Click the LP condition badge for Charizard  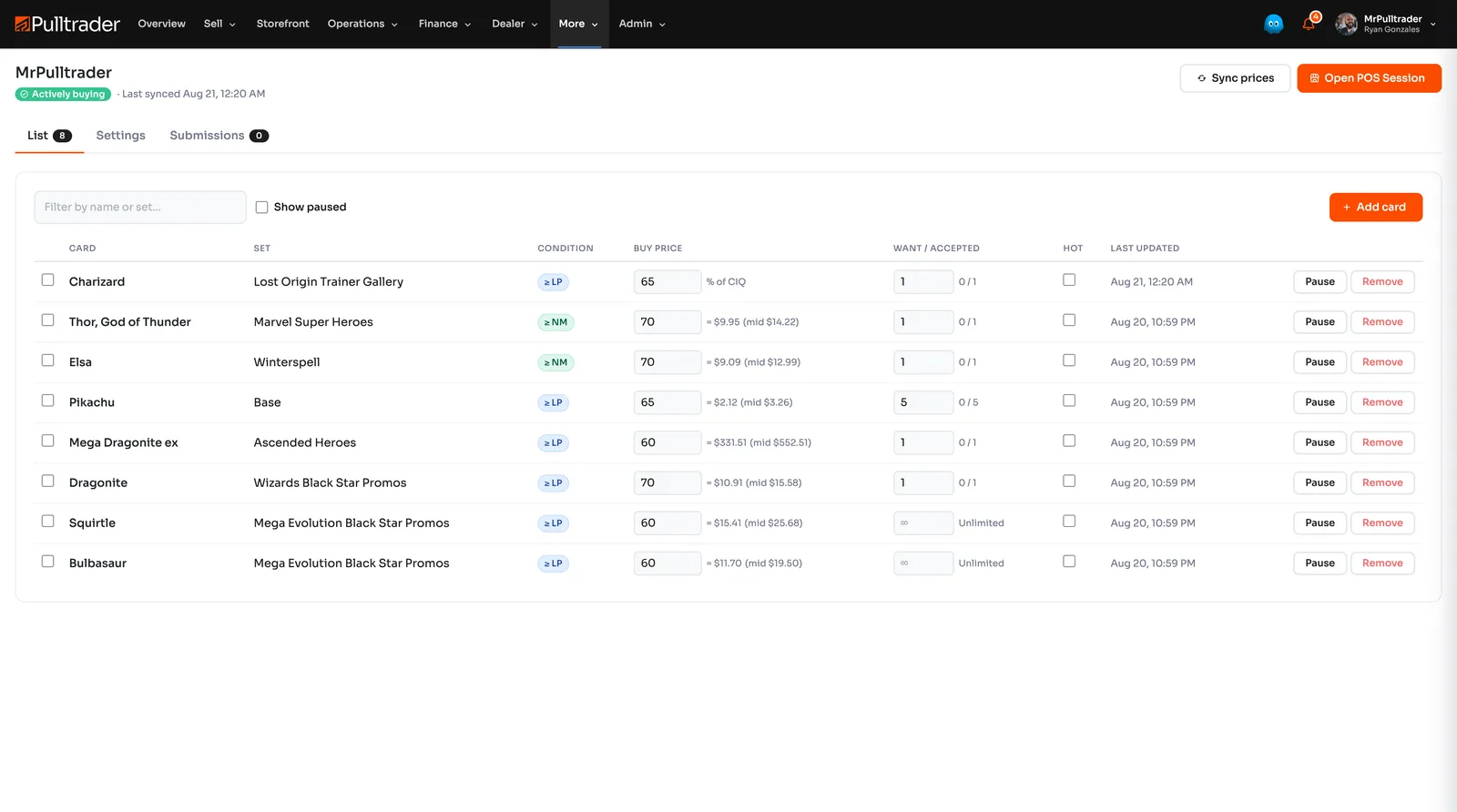pos(553,282)
